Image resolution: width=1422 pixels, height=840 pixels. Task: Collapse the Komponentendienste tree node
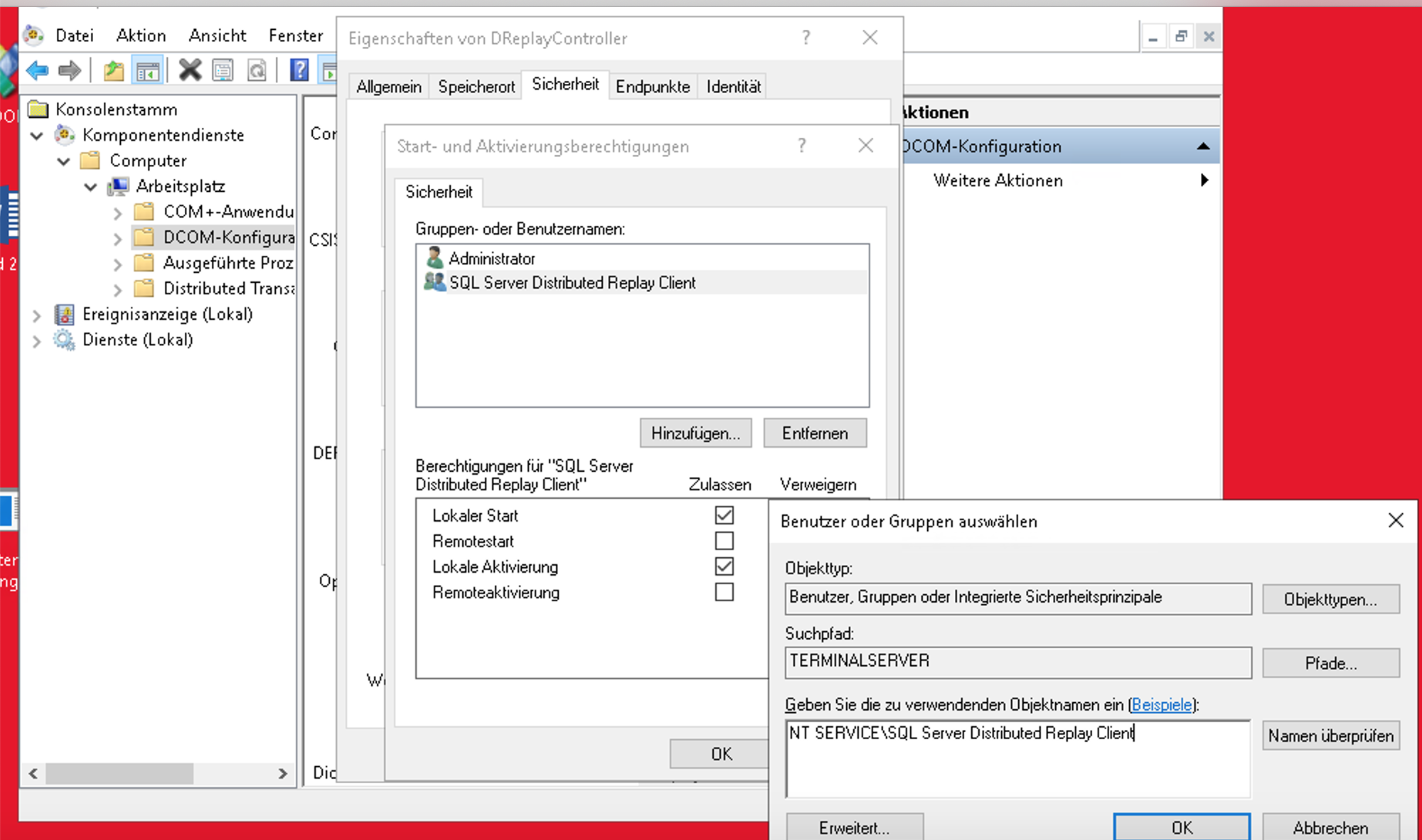(37, 135)
